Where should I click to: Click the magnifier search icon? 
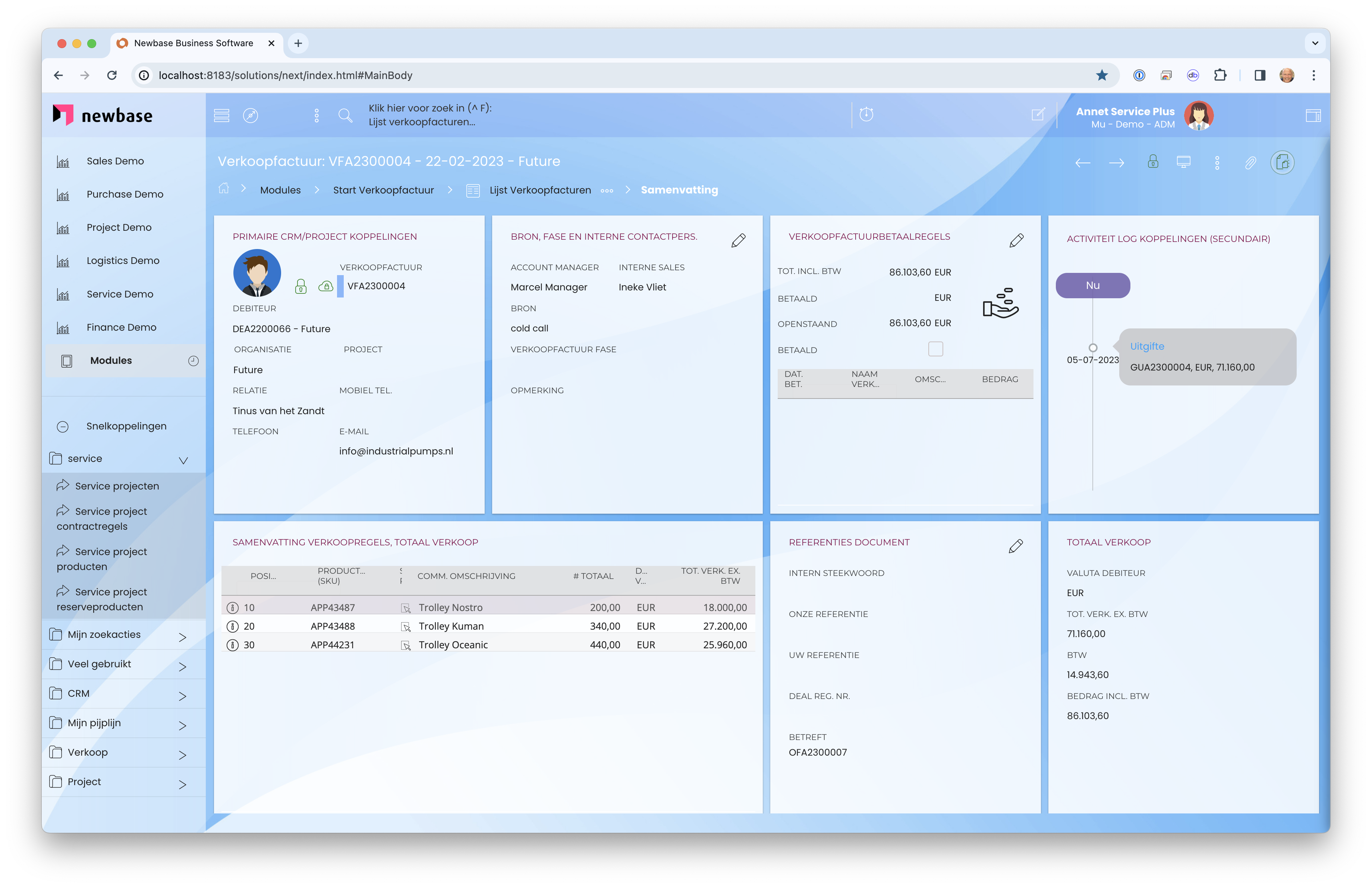point(345,115)
